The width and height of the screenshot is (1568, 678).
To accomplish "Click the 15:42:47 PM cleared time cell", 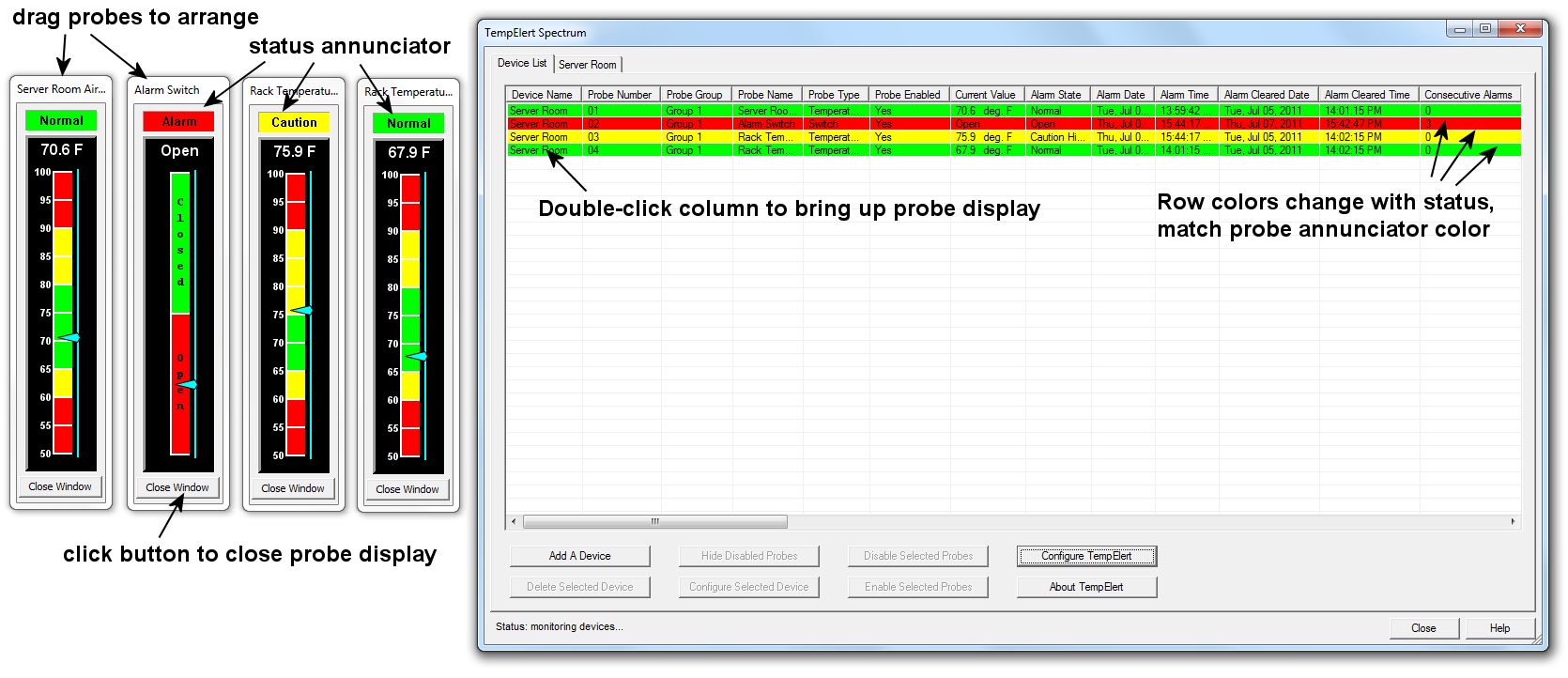I will tap(1369, 124).
